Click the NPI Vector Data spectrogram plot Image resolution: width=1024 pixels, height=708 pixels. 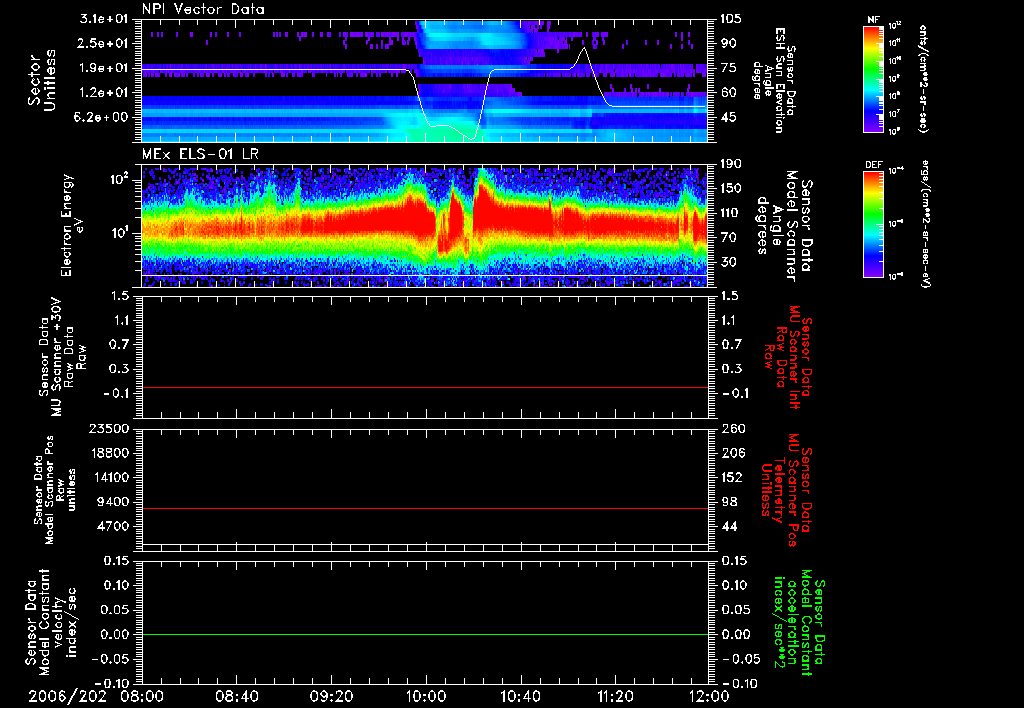click(x=424, y=80)
